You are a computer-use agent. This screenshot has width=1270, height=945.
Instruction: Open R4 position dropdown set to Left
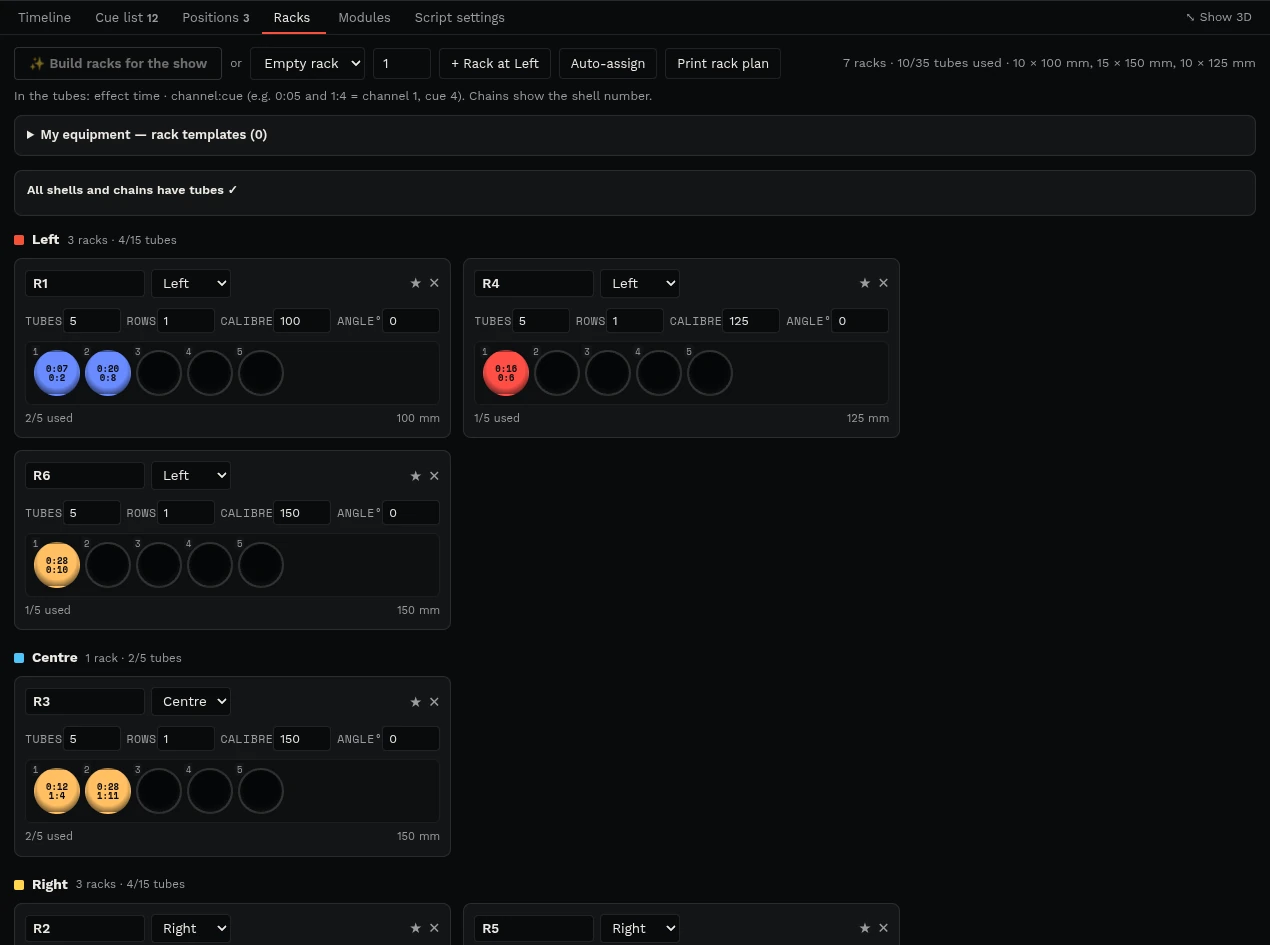coord(639,283)
